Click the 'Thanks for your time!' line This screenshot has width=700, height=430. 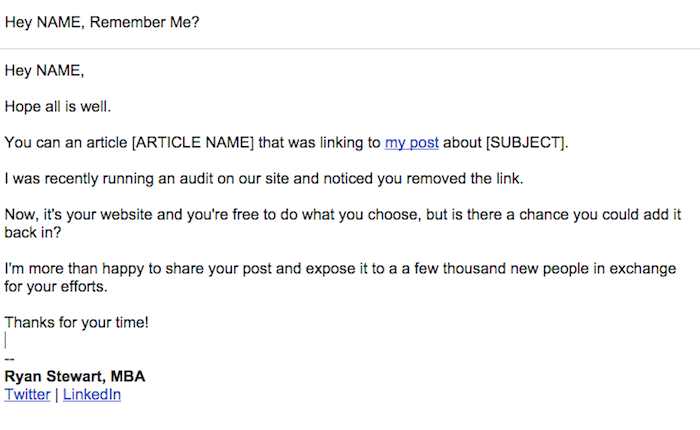tap(76, 322)
